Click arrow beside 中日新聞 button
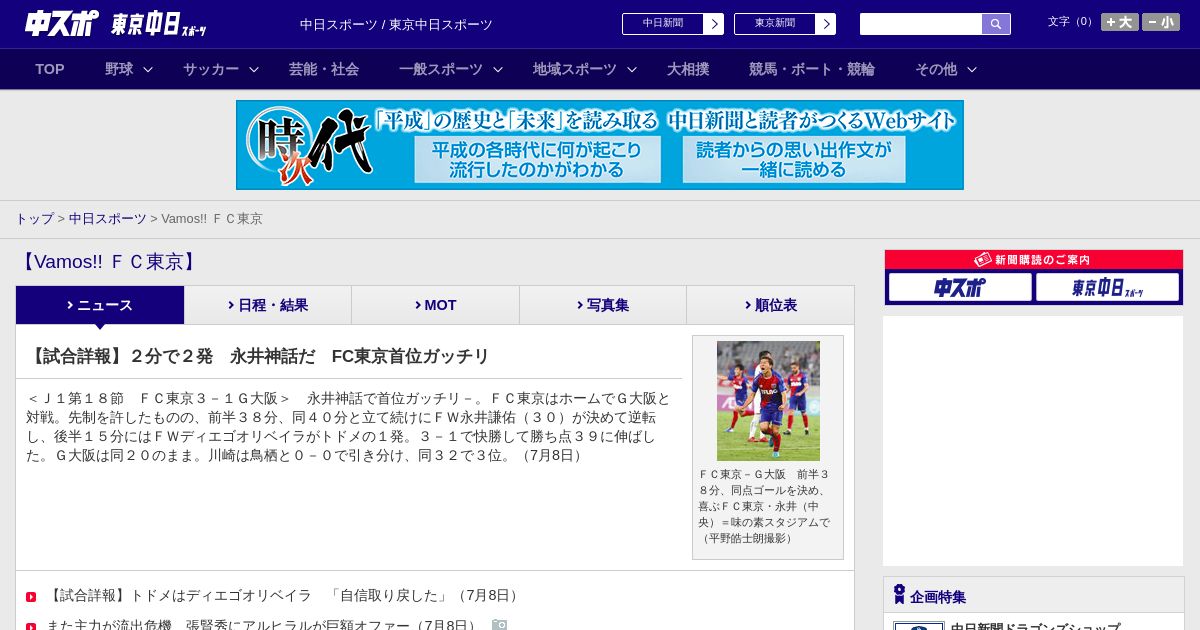 [x=714, y=24]
